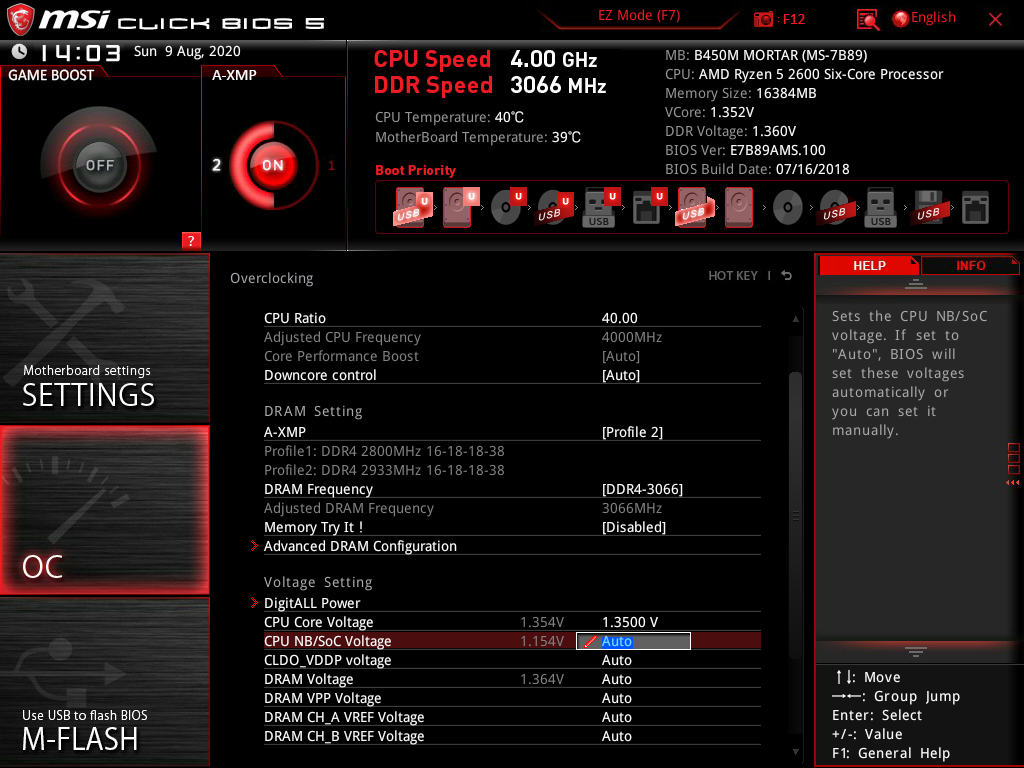Select DRAM CH_B VREF Voltage row
Viewport: 1024px width, 768px height.
512,736
